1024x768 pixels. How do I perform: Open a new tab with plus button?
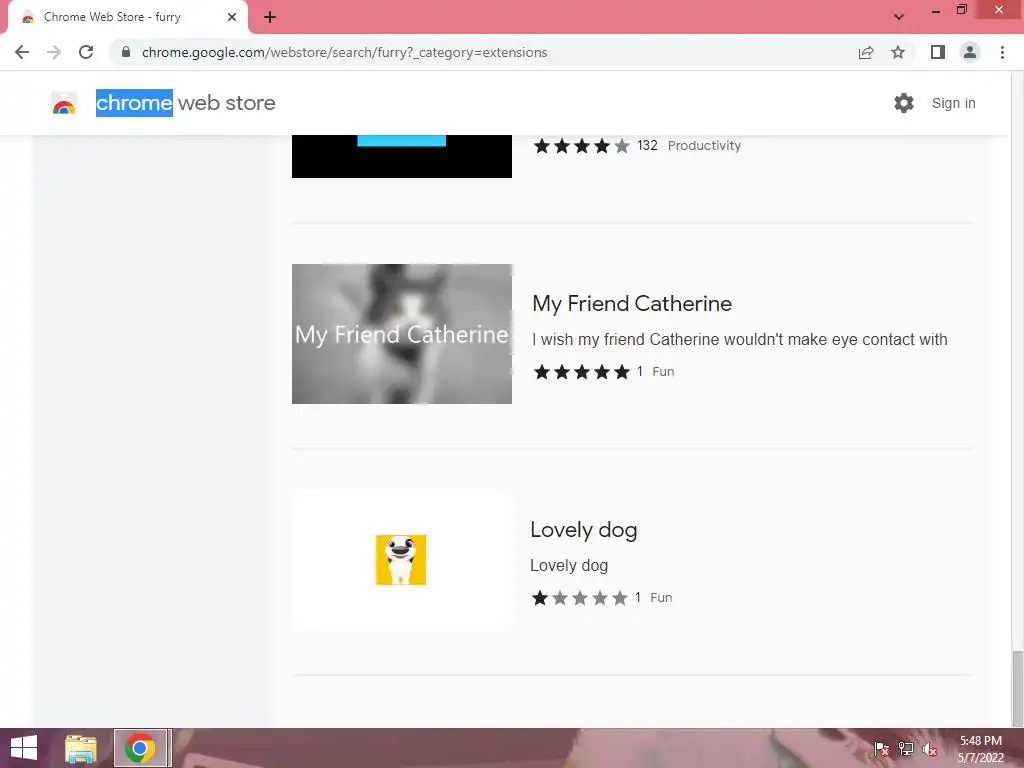(270, 18)
